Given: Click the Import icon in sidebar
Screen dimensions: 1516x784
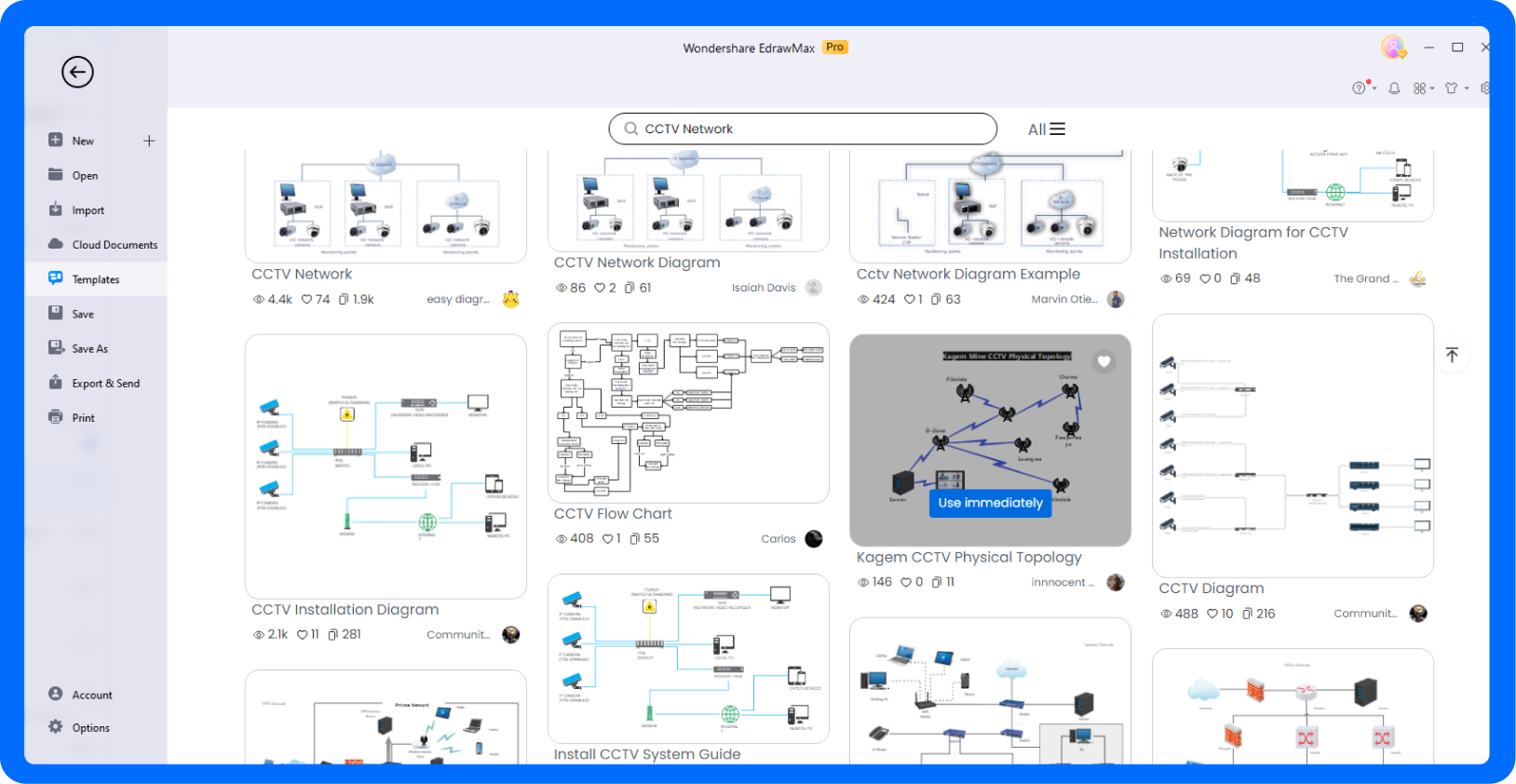Looking at the screenshot, I should point(56,210).
